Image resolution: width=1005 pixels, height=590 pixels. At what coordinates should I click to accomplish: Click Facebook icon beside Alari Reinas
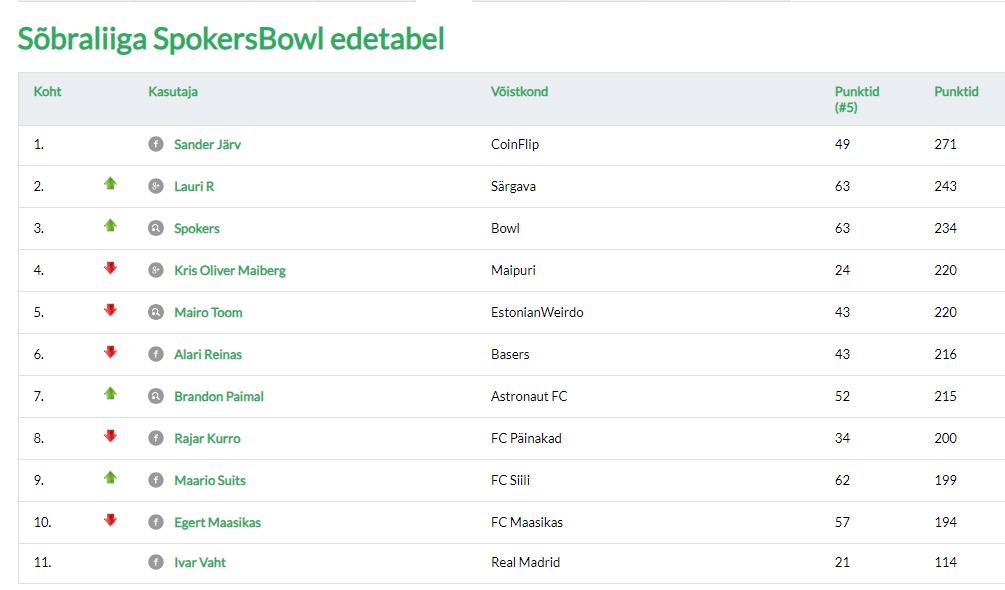[155, 354]
